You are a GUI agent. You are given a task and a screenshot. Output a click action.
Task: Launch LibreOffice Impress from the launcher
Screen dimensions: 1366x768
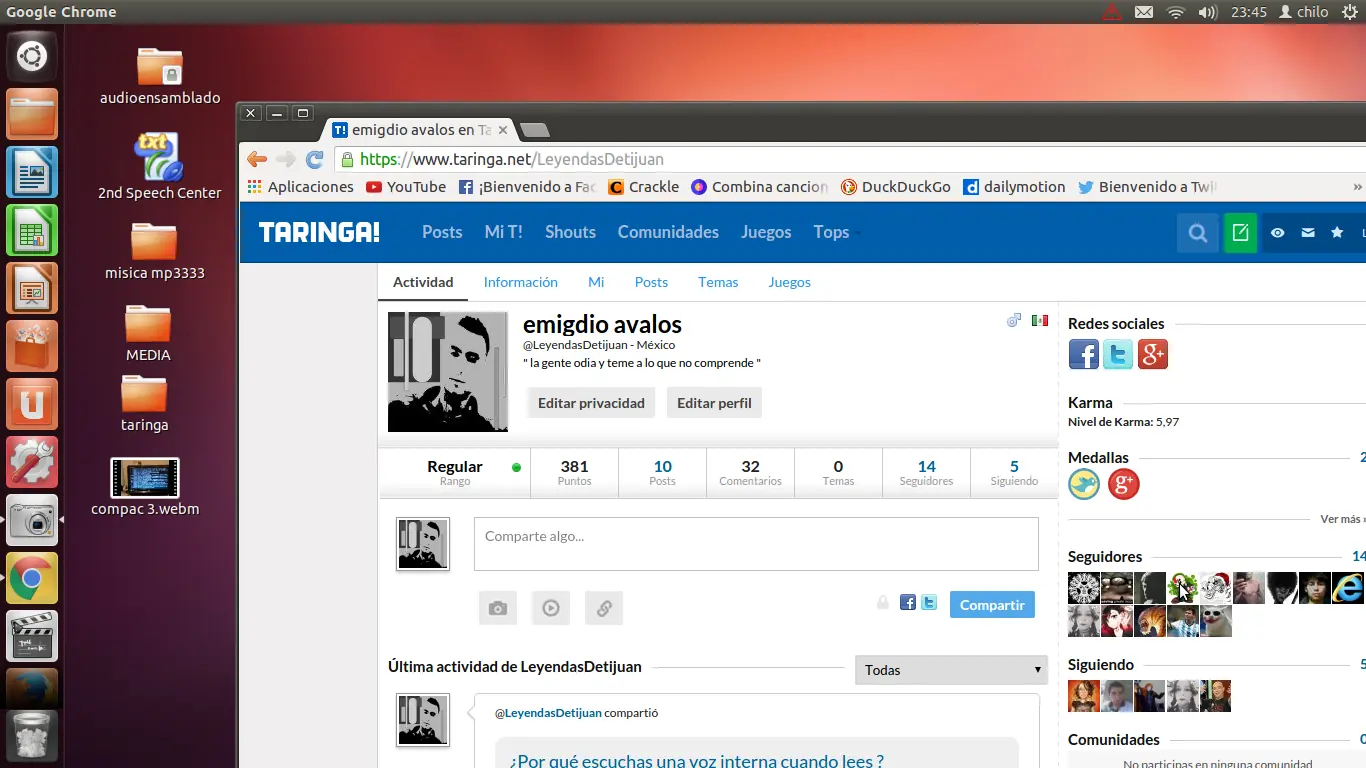tap(32, 288)
